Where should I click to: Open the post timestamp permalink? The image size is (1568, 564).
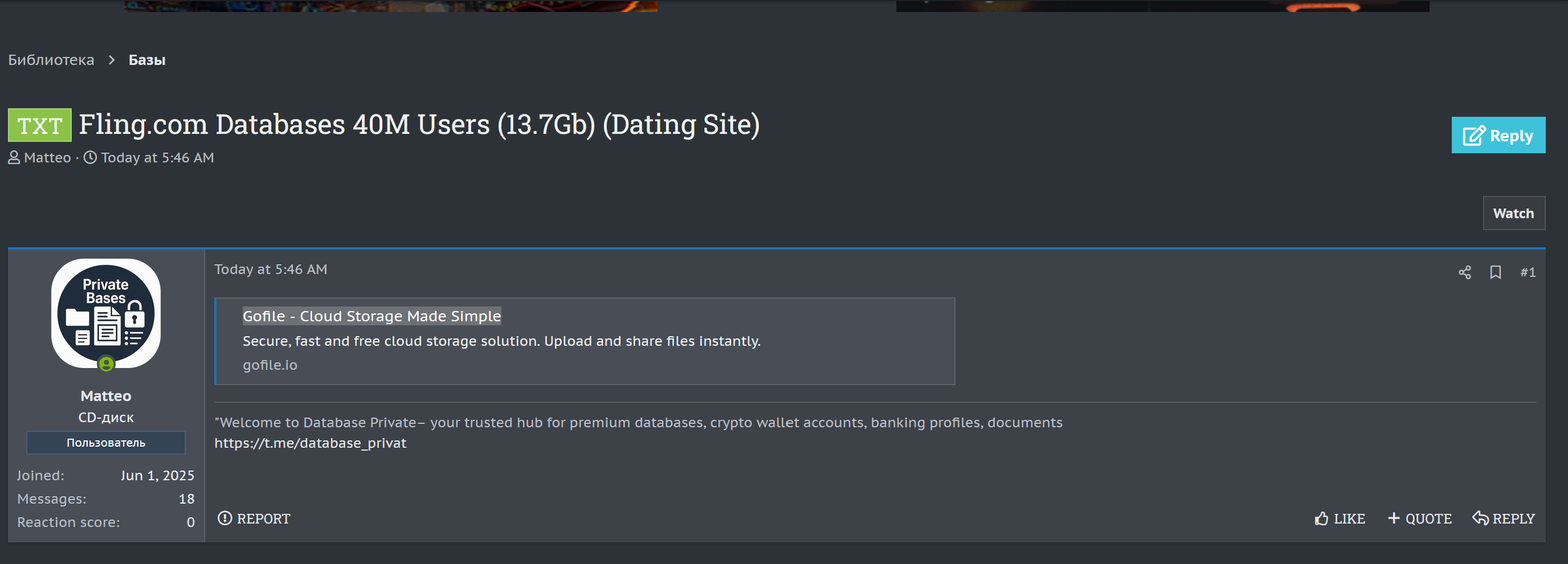(270, 269)
